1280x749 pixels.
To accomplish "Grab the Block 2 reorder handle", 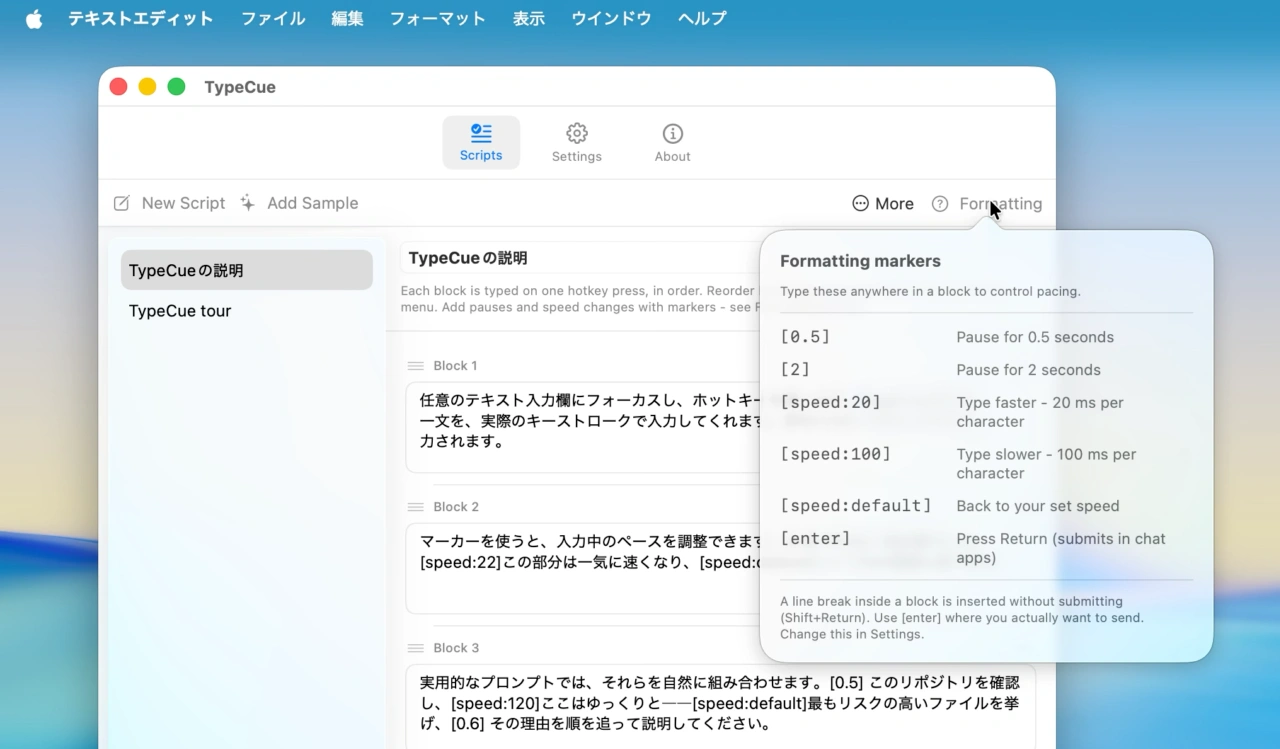I will click(x=416, y=507).
